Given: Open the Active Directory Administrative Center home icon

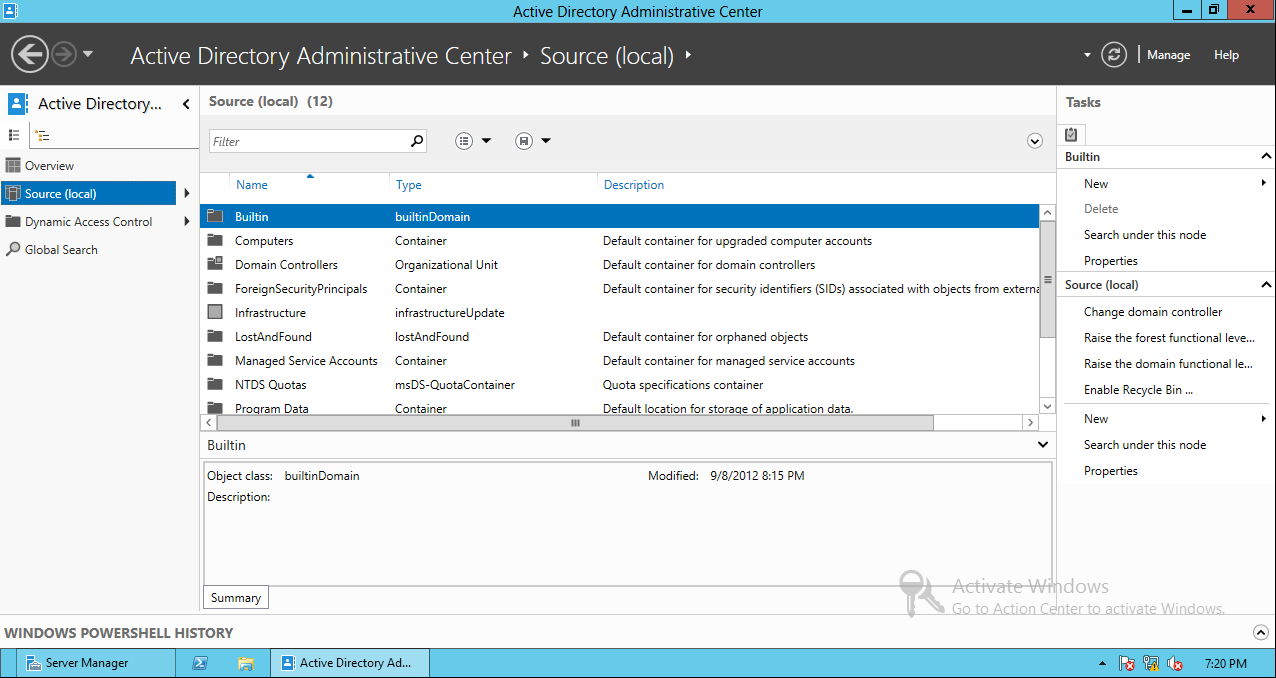Looking at the screenshot, I should pos(16,103).
